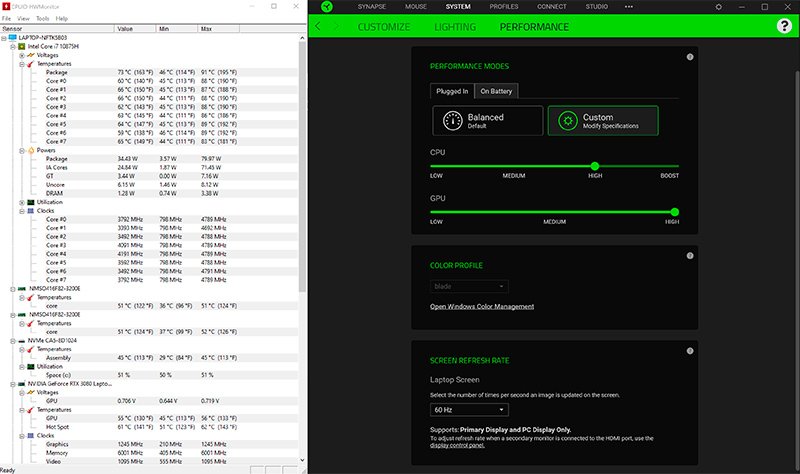The height and width of the screenshot is (474, 800).
Task: Expand the CPU Utilization node
Action: (x=22, y=202)
